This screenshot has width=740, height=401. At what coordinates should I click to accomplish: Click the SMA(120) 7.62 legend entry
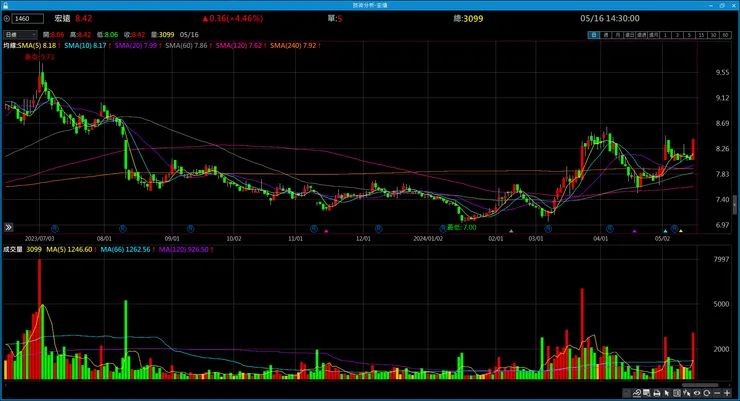click(x=241, y=45)
